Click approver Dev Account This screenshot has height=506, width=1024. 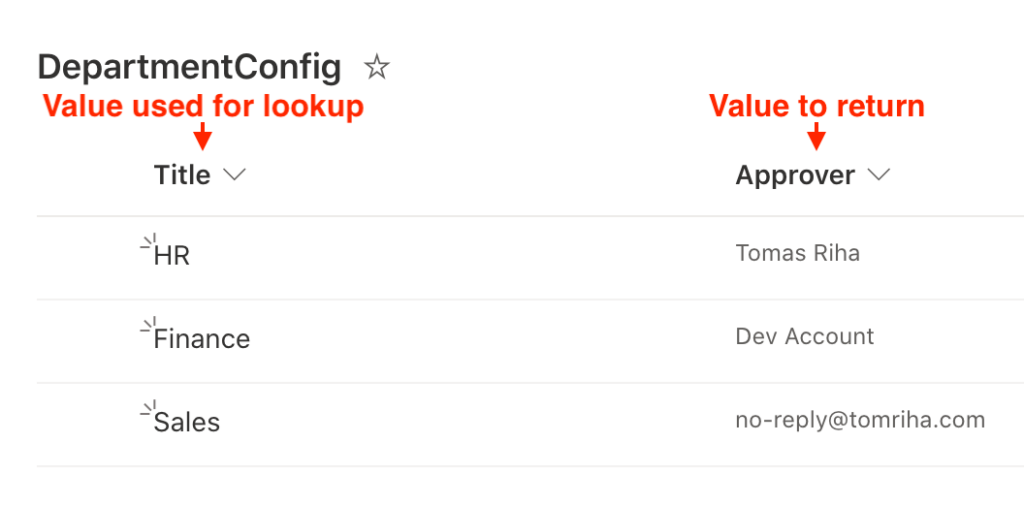click(x=805, y=336)
